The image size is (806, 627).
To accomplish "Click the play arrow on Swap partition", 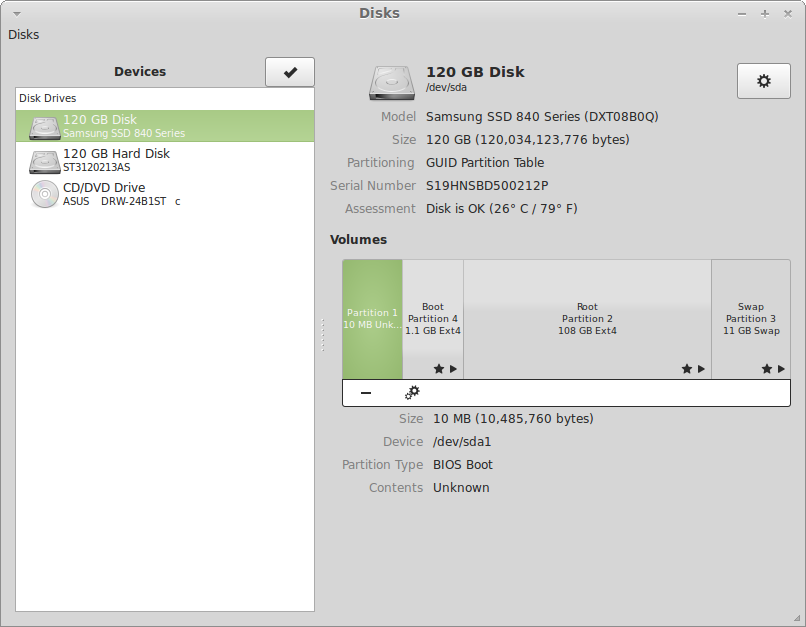I will [781, 368].
